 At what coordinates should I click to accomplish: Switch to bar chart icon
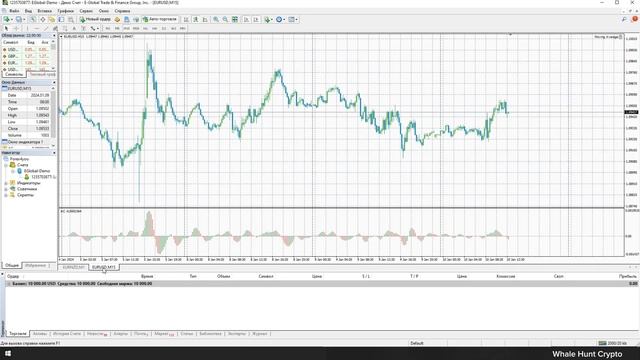(186, 19)
